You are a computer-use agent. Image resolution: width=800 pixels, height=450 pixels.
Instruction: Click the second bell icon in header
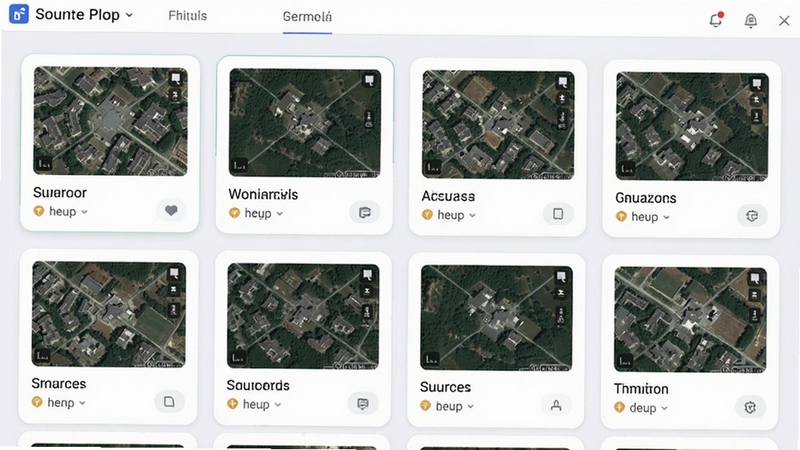[751, 20]
